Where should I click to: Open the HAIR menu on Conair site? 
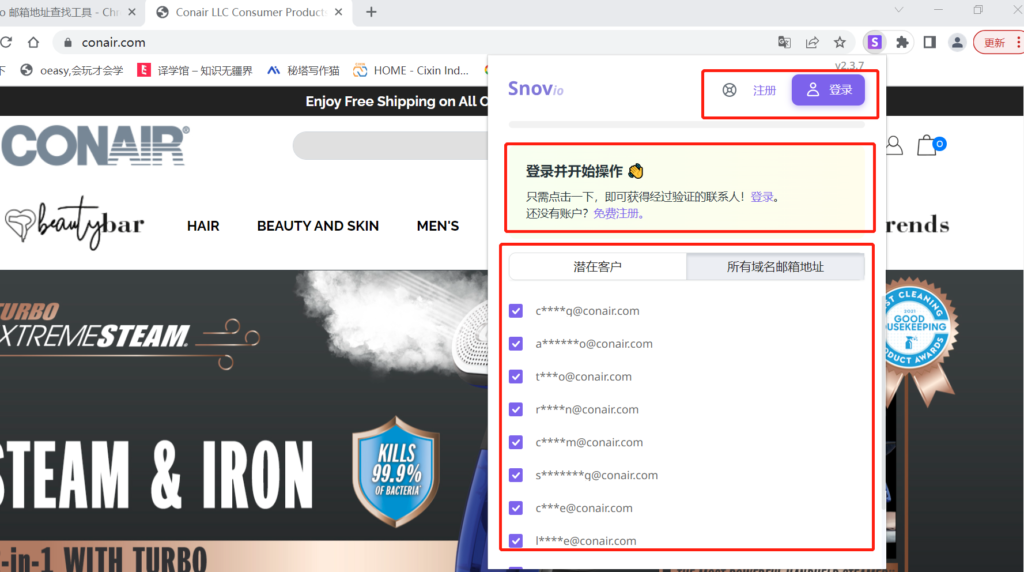[203, 226]
